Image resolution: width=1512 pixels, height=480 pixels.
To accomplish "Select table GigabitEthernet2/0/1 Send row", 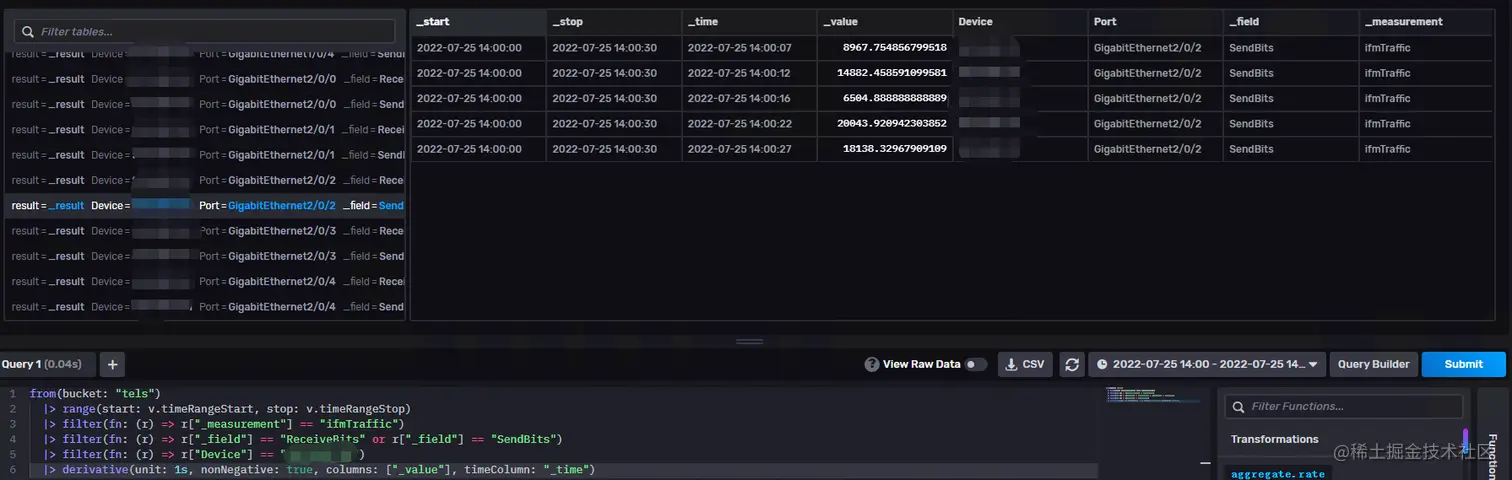I will tap(205, 155).
